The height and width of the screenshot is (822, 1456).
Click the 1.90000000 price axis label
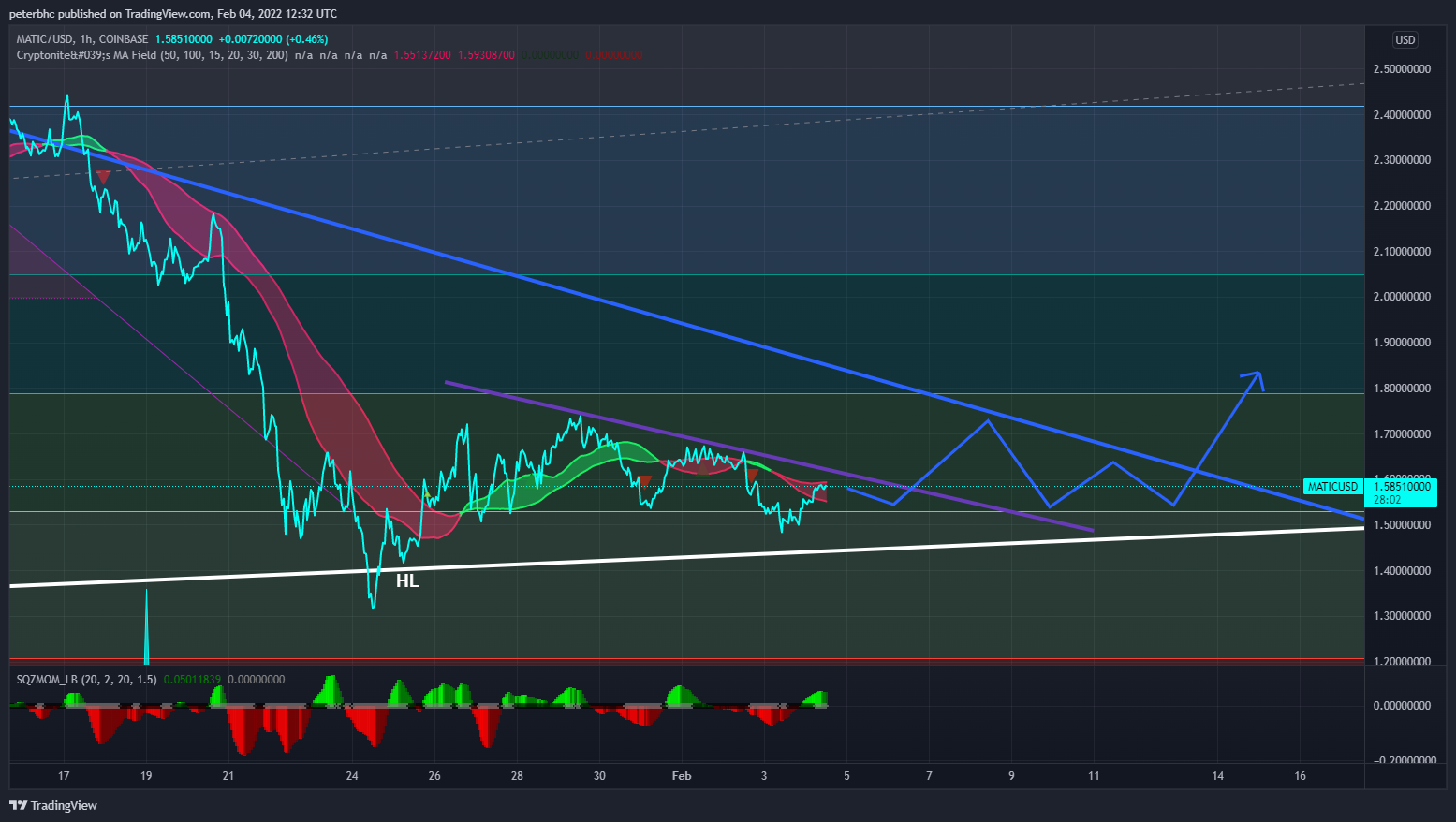1402,343
